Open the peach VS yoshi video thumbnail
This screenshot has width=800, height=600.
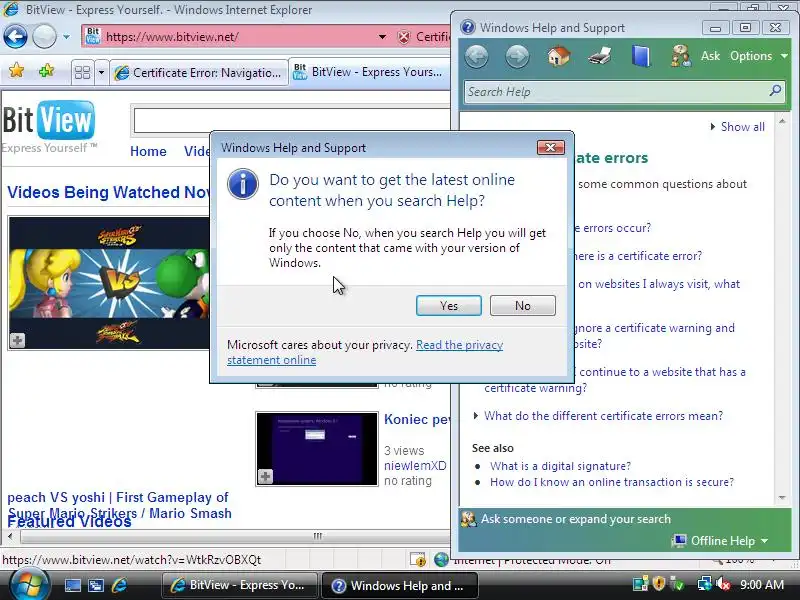pos(109,283)
